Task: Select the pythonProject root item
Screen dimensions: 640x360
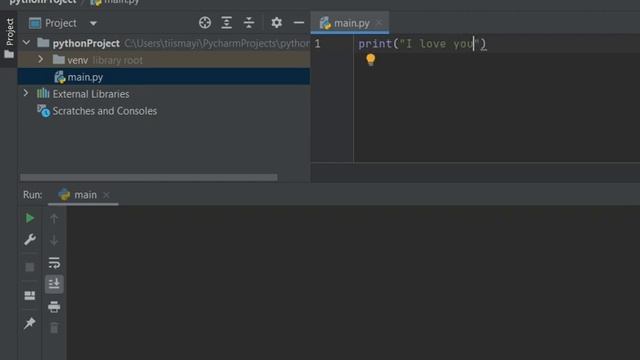Action: coord(163,43)
